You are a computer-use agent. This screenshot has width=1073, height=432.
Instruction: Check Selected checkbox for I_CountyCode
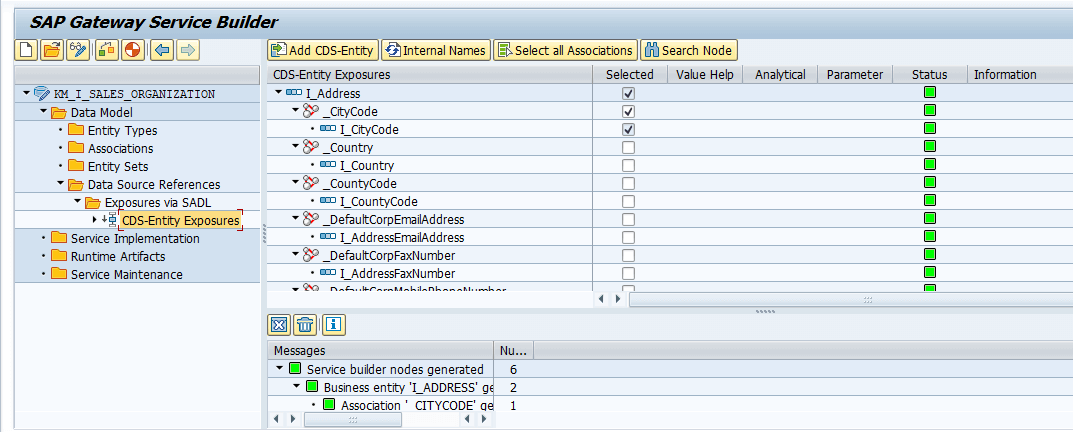coord(628,201)
